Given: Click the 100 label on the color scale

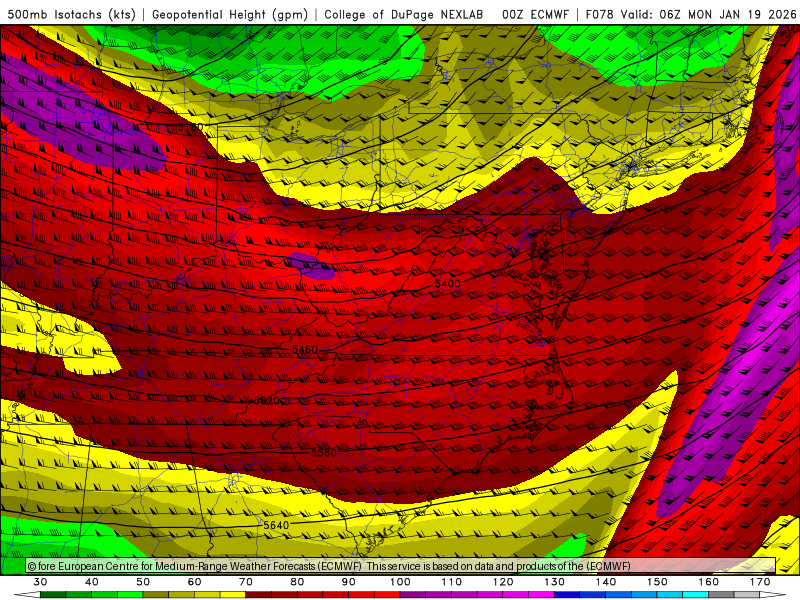Looking at the screenshot, I should tap(400, 582).
